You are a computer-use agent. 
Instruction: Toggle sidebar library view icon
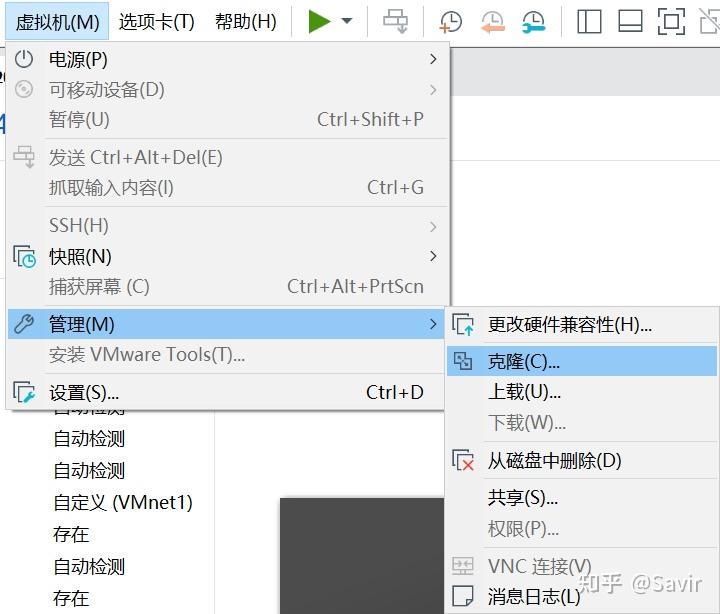tap(589, 21)
